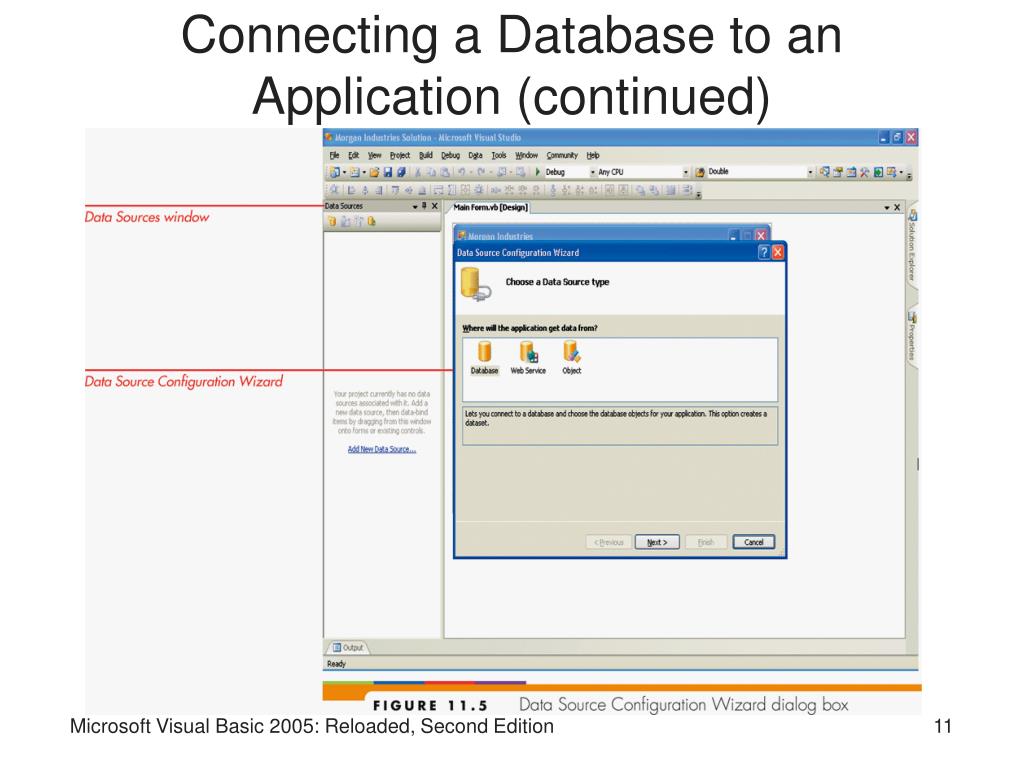
Task: Open Toolbox via hammer-wrench icon
Action: pyautogui.click(x=865, y=172)
